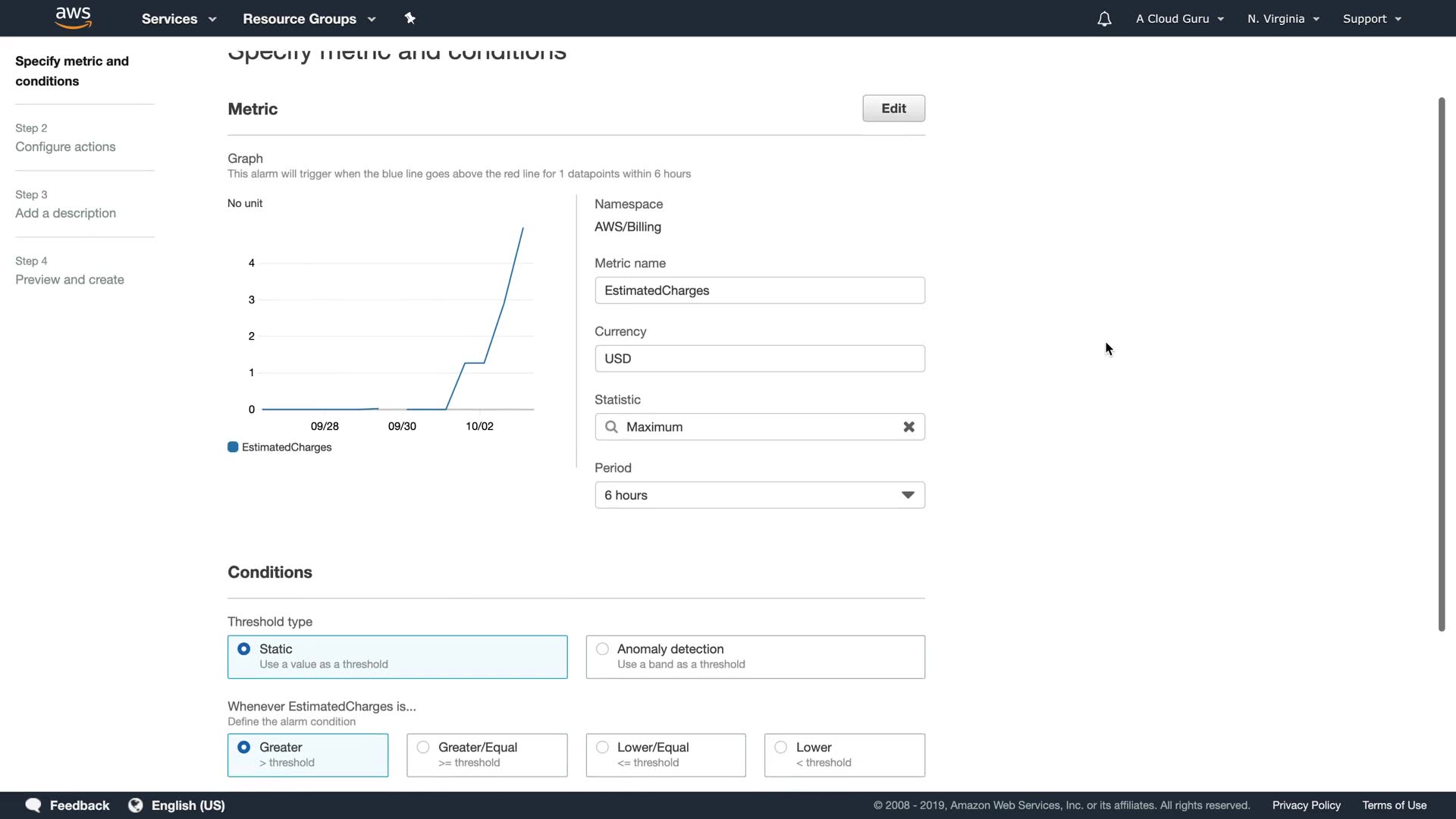Open the Resource Groups menu
The width and height of the screenshot is (1456, 819).
pos(309,19)
